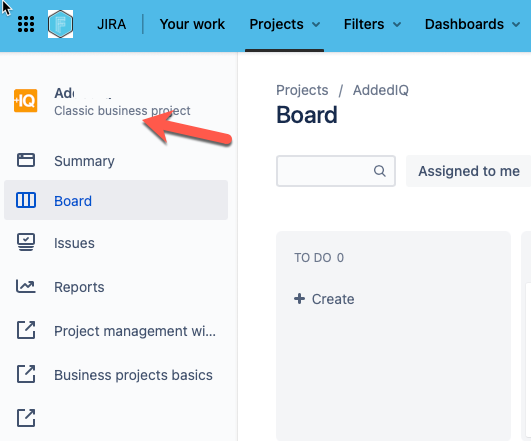Click the Reports chart icon in sidebar
This screenshot has width=531, height=441.
[26, 287]
